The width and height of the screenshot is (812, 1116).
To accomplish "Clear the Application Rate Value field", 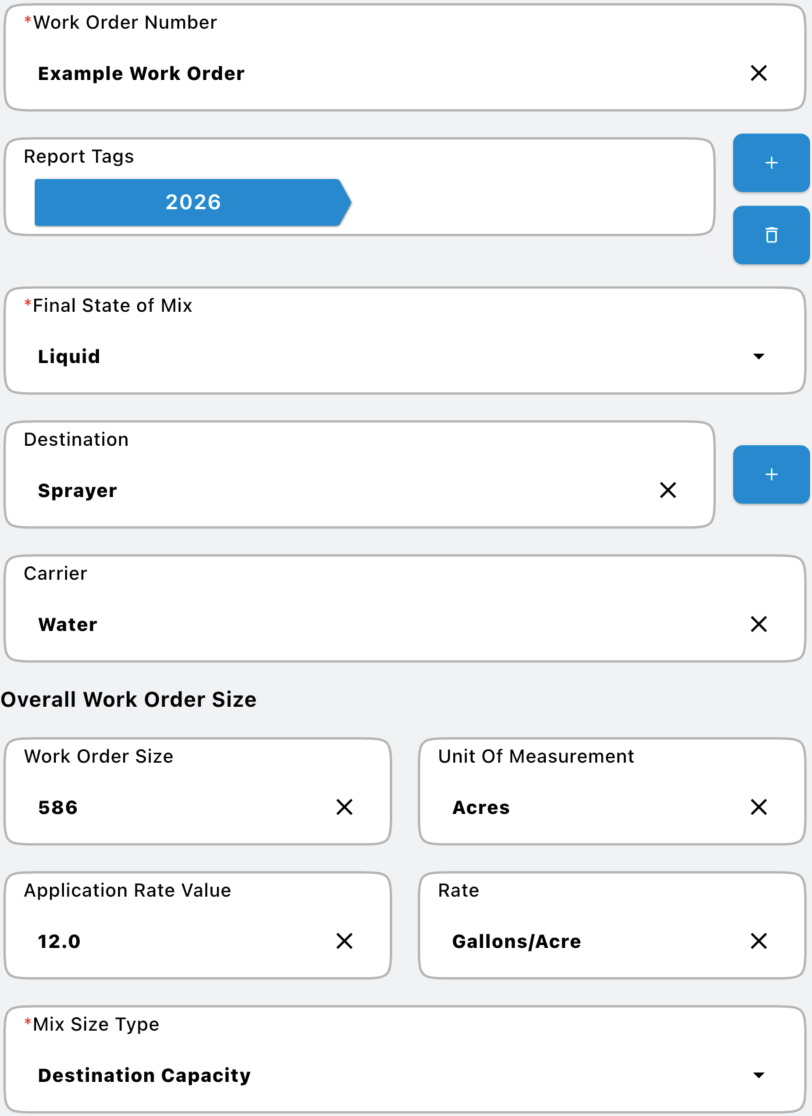I will tap(344, 941).
